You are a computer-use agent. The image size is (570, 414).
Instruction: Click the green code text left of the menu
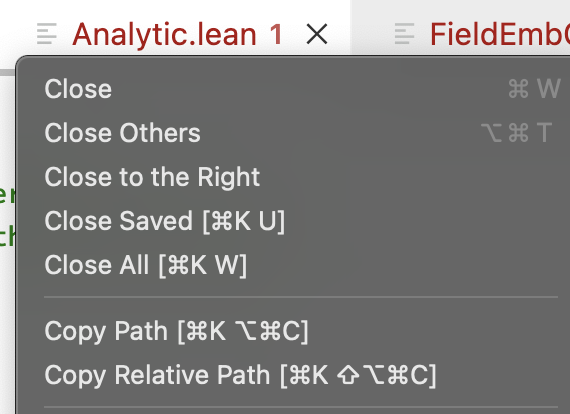point(7,214)
